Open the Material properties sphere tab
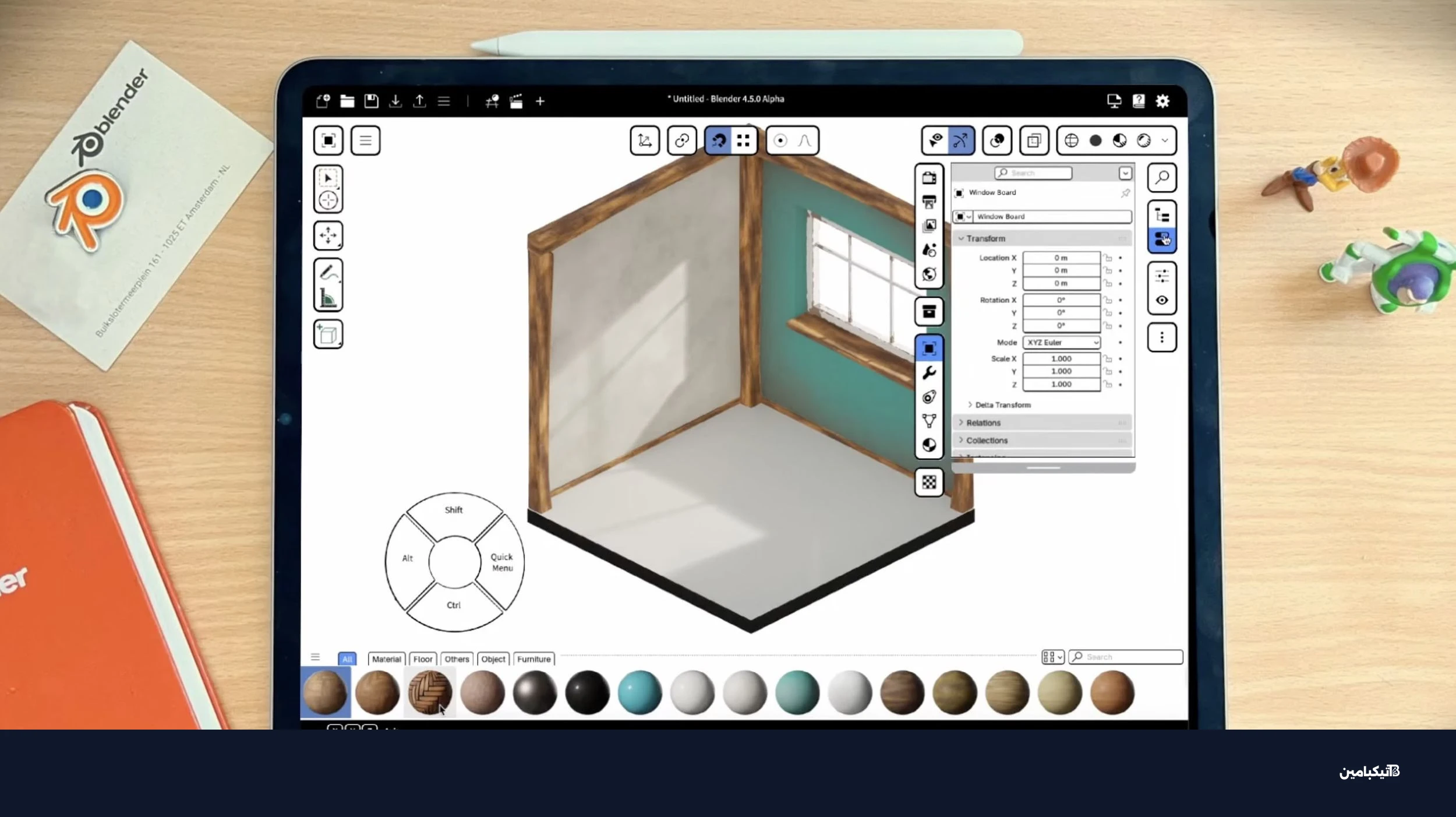The image size is (1456, 817). click(x=929, y=445)
